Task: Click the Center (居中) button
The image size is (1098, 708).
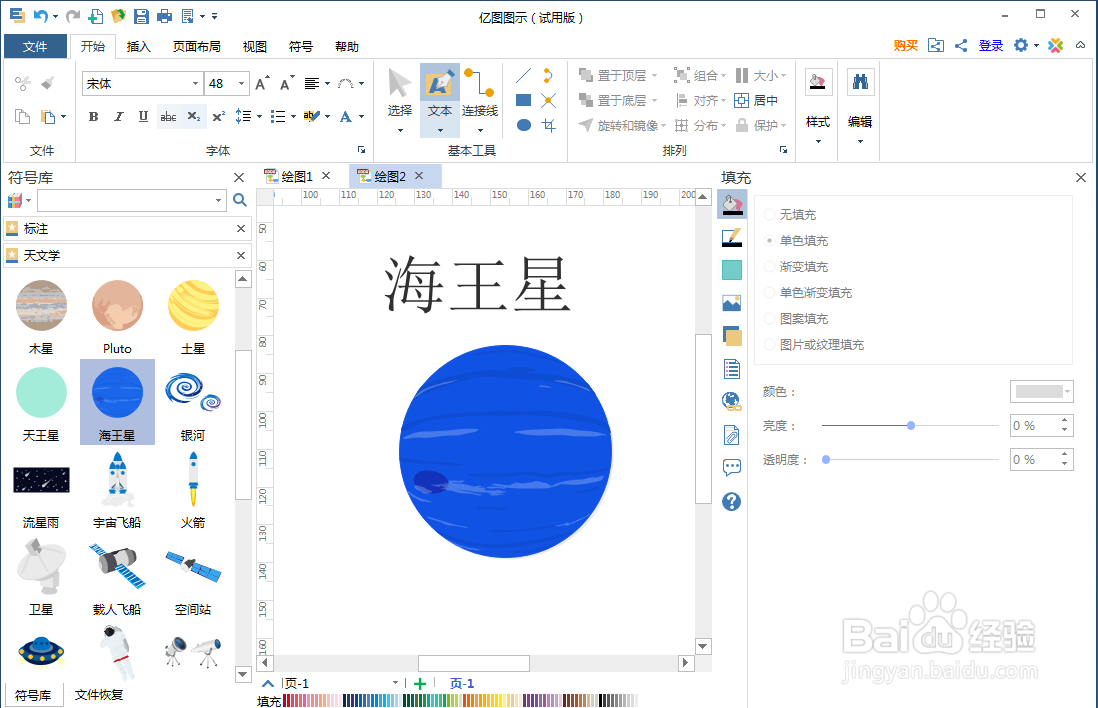Action: [x=756, y=101]
